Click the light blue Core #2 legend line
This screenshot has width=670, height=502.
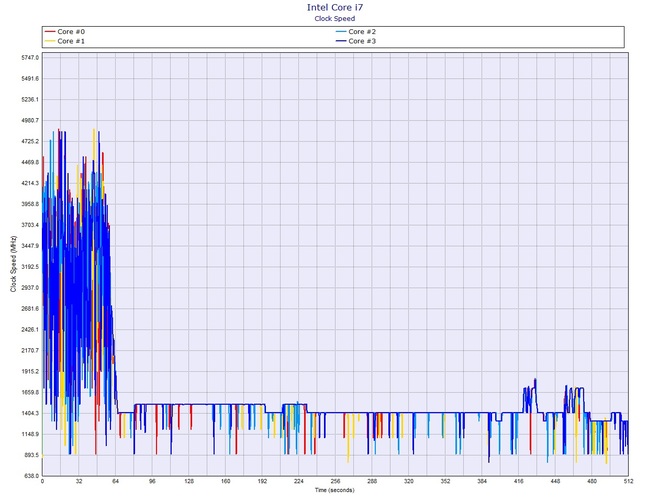pyautogui.click(x=341, y=32)
